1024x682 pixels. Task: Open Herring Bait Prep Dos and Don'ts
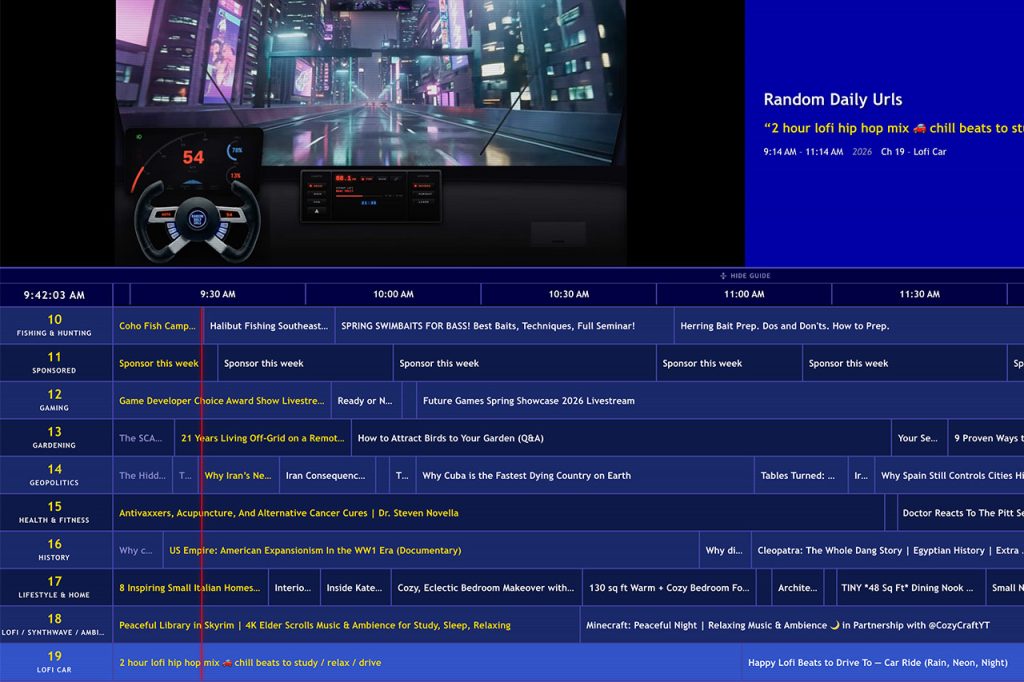(784, 326)
